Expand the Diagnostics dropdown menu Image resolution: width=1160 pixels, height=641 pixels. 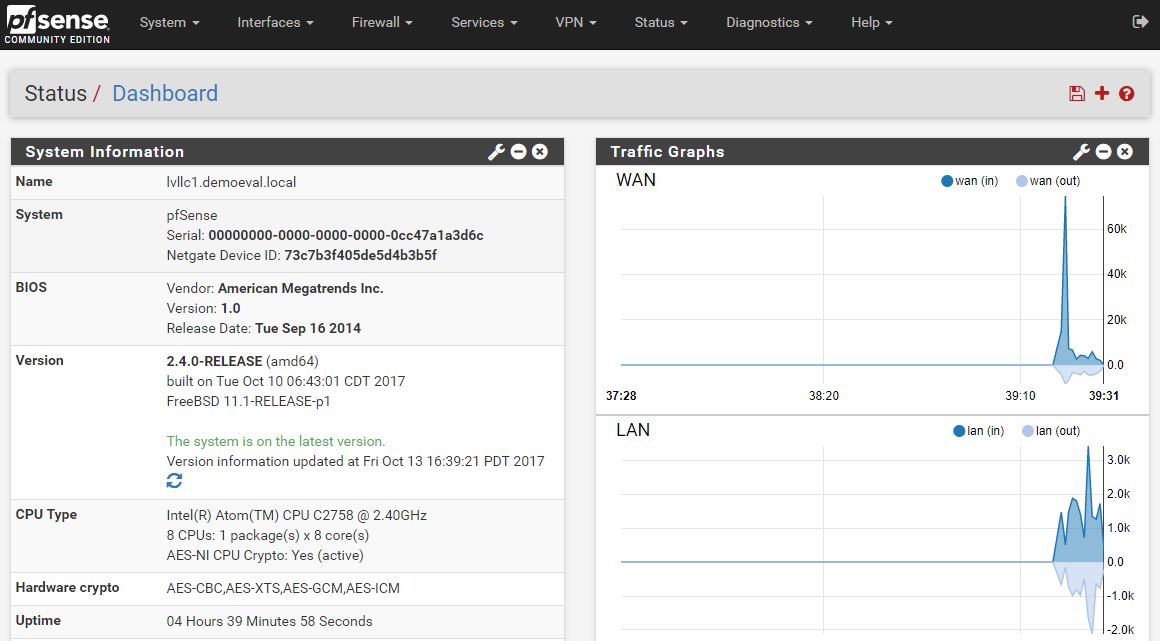click(769, 22)
